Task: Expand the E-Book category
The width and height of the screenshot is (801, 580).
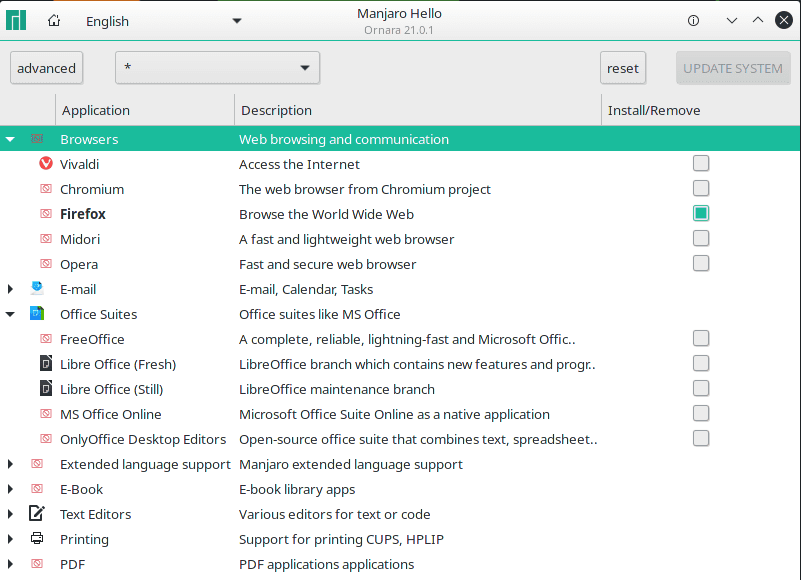Action: [9, 488]
